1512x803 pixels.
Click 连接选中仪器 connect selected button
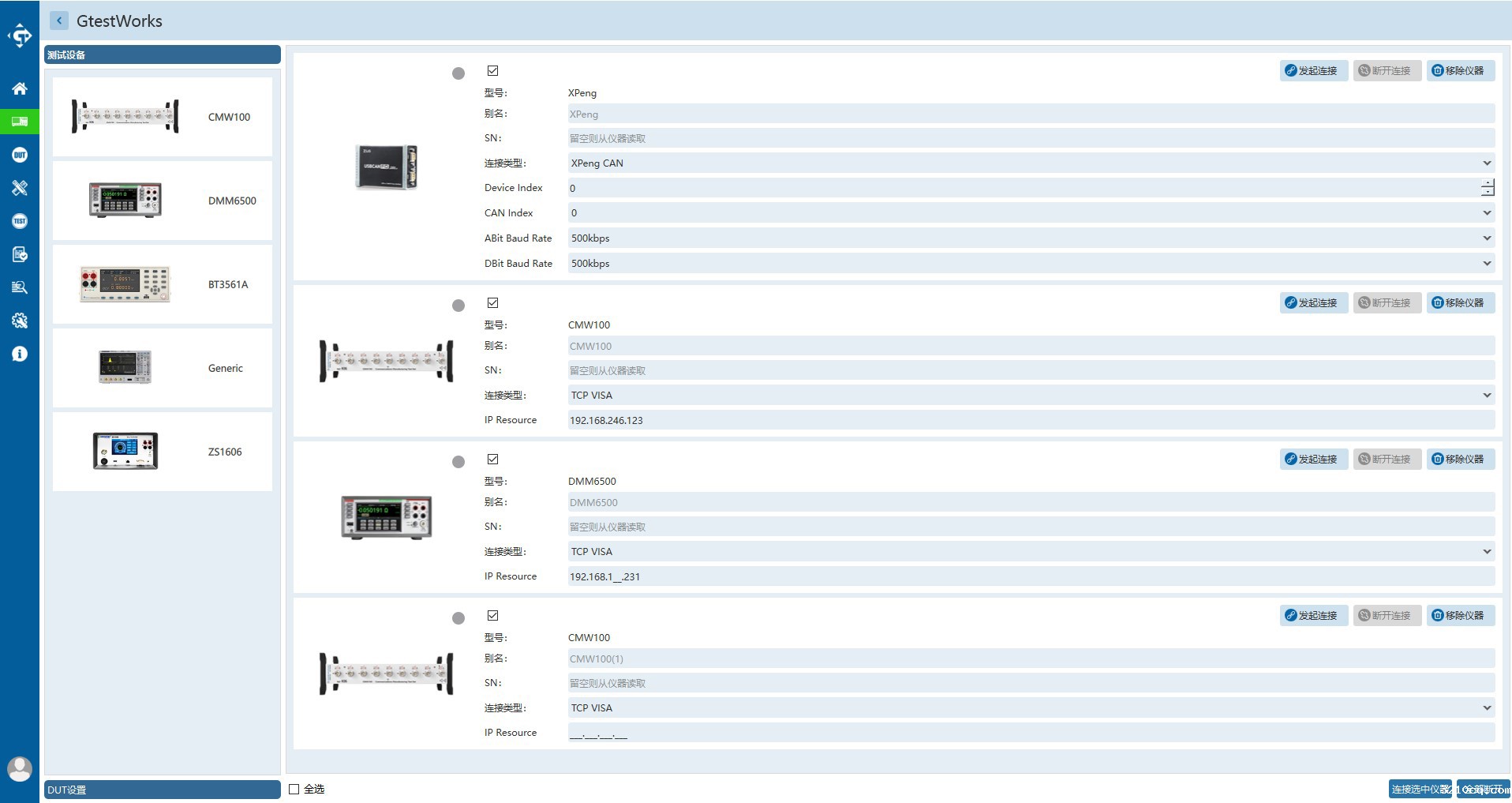pos(1420,789)
